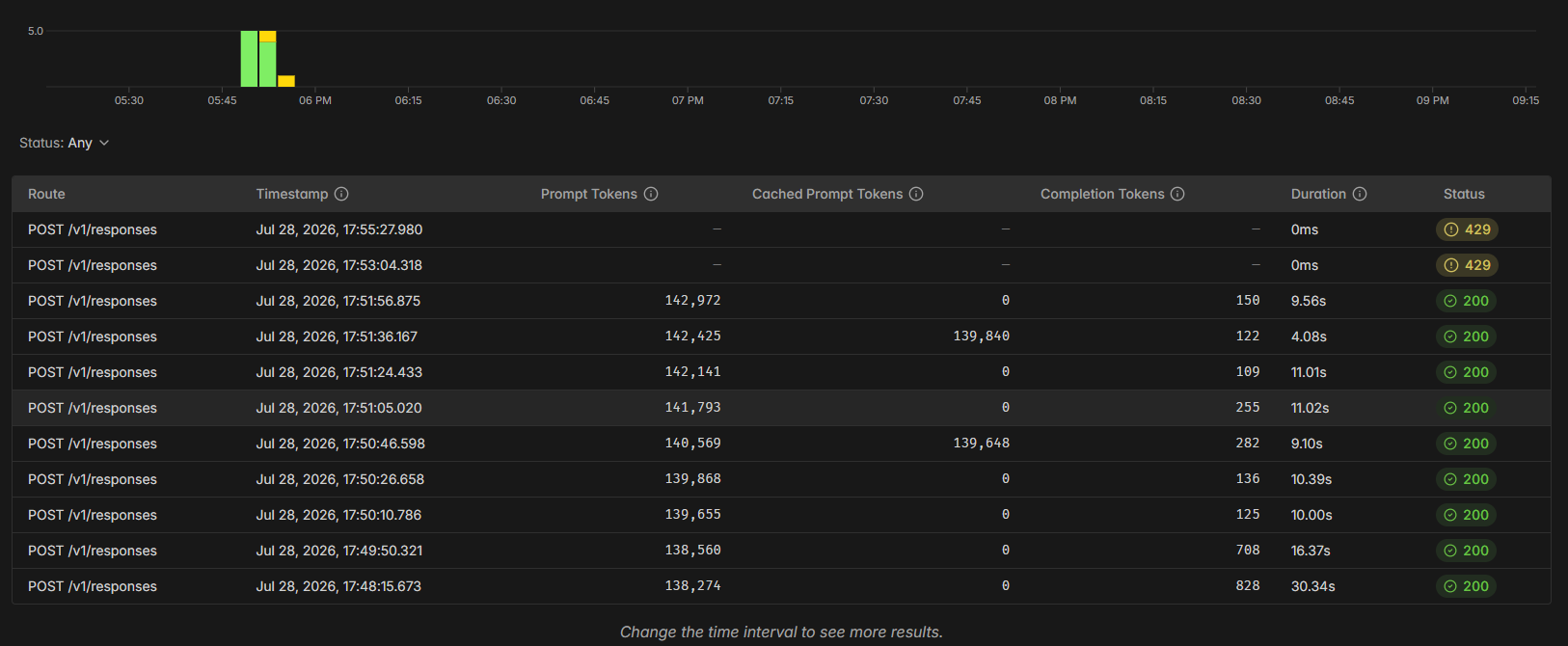Image resolution: width=1568 pixels, height=646 pixels.
Task: Select timestamp Jul 28, 2026, 17:51:24.433
Action: pyautogui.click(x=339, y=372)
